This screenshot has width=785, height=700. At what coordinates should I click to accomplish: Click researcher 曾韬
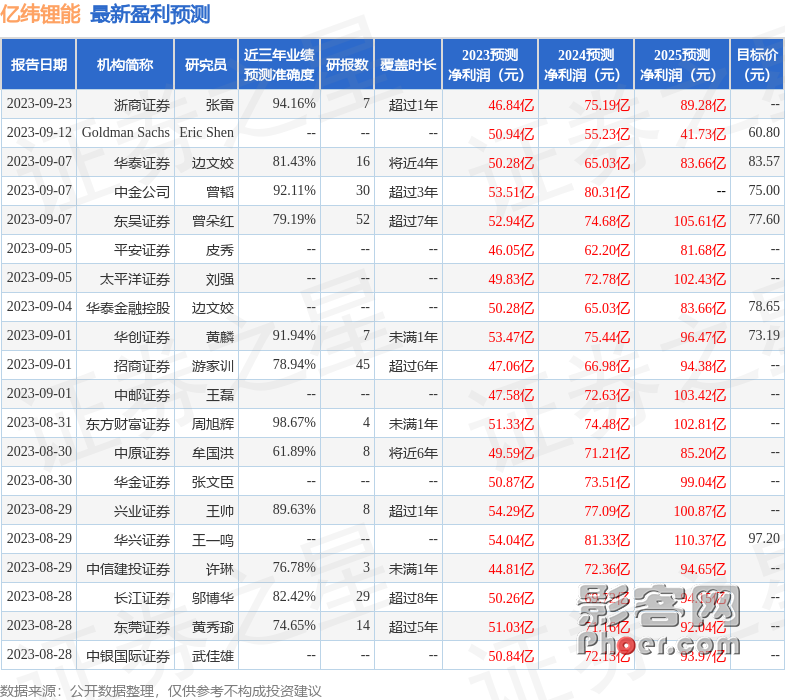click(x=219, y=192)
